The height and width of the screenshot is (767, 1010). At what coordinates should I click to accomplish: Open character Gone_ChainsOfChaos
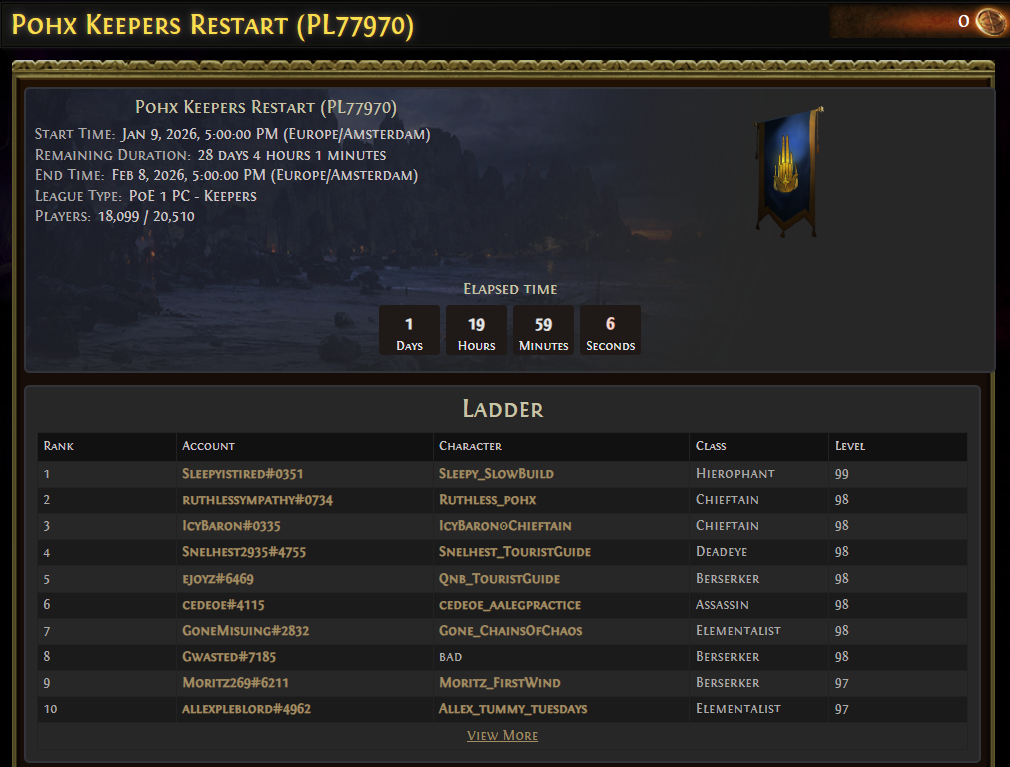[510, 630]
